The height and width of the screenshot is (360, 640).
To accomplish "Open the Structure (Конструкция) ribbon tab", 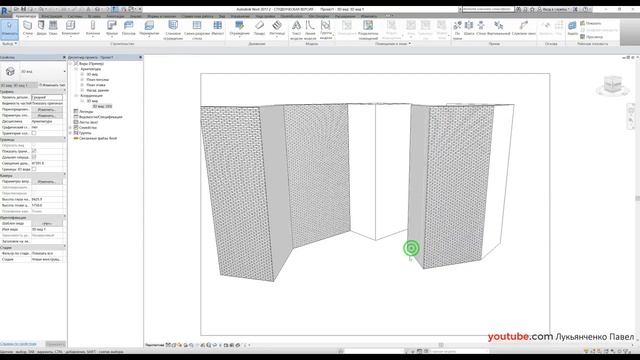I will 52,16.
